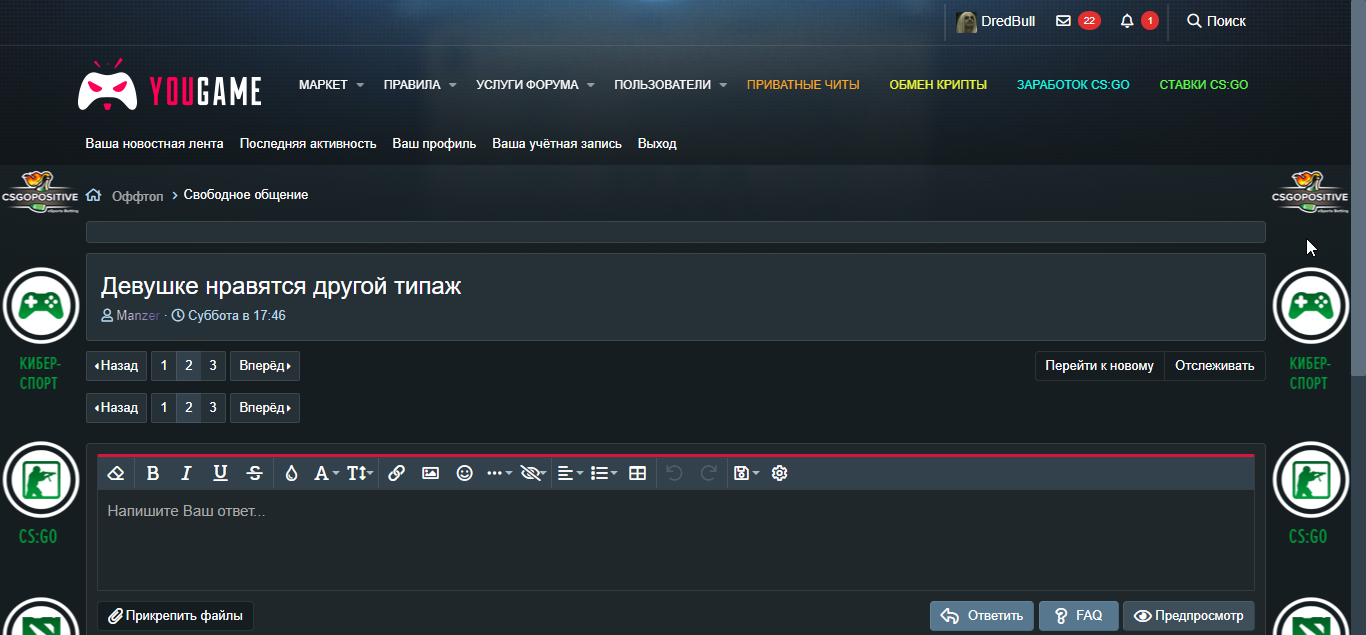Image resolution: width=1366 pixels, height=635 pixels.
Task: Open thread author Manzer profile
Action: (138, 316)
